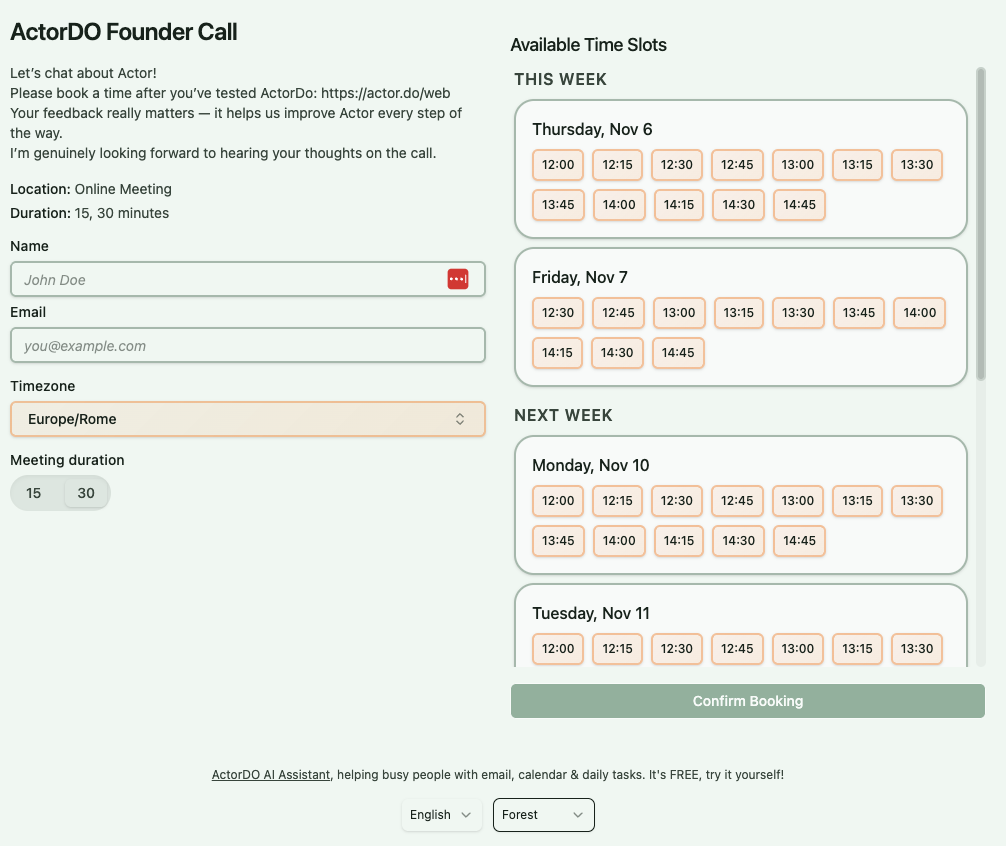The width and height of the screenshot is (1006, 846).
Task: Choose 12:15 on Tuesday, Nov 11
Action: (618, 649)
